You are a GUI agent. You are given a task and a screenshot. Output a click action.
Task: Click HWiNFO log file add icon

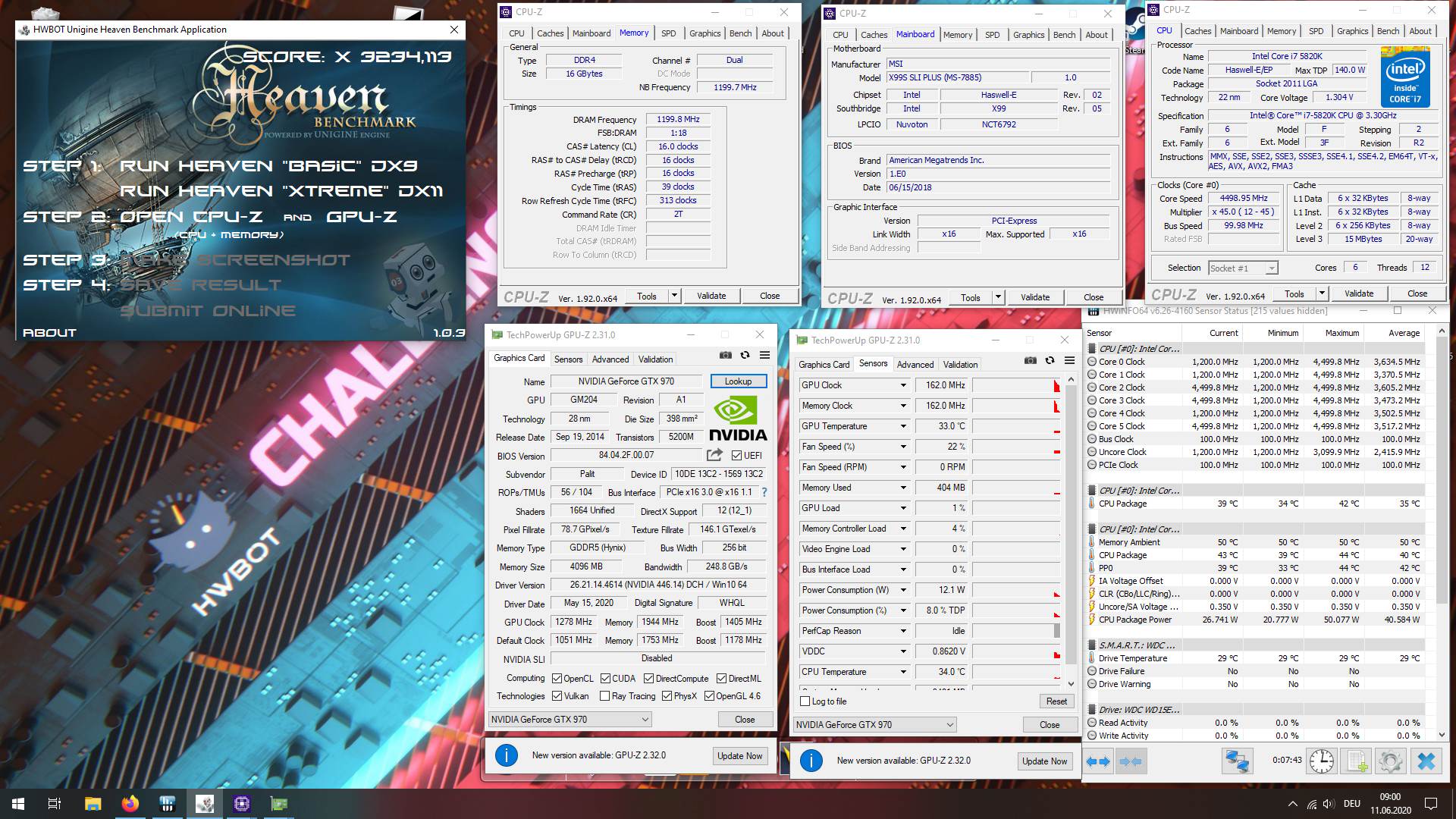[x=1357, y=761]
